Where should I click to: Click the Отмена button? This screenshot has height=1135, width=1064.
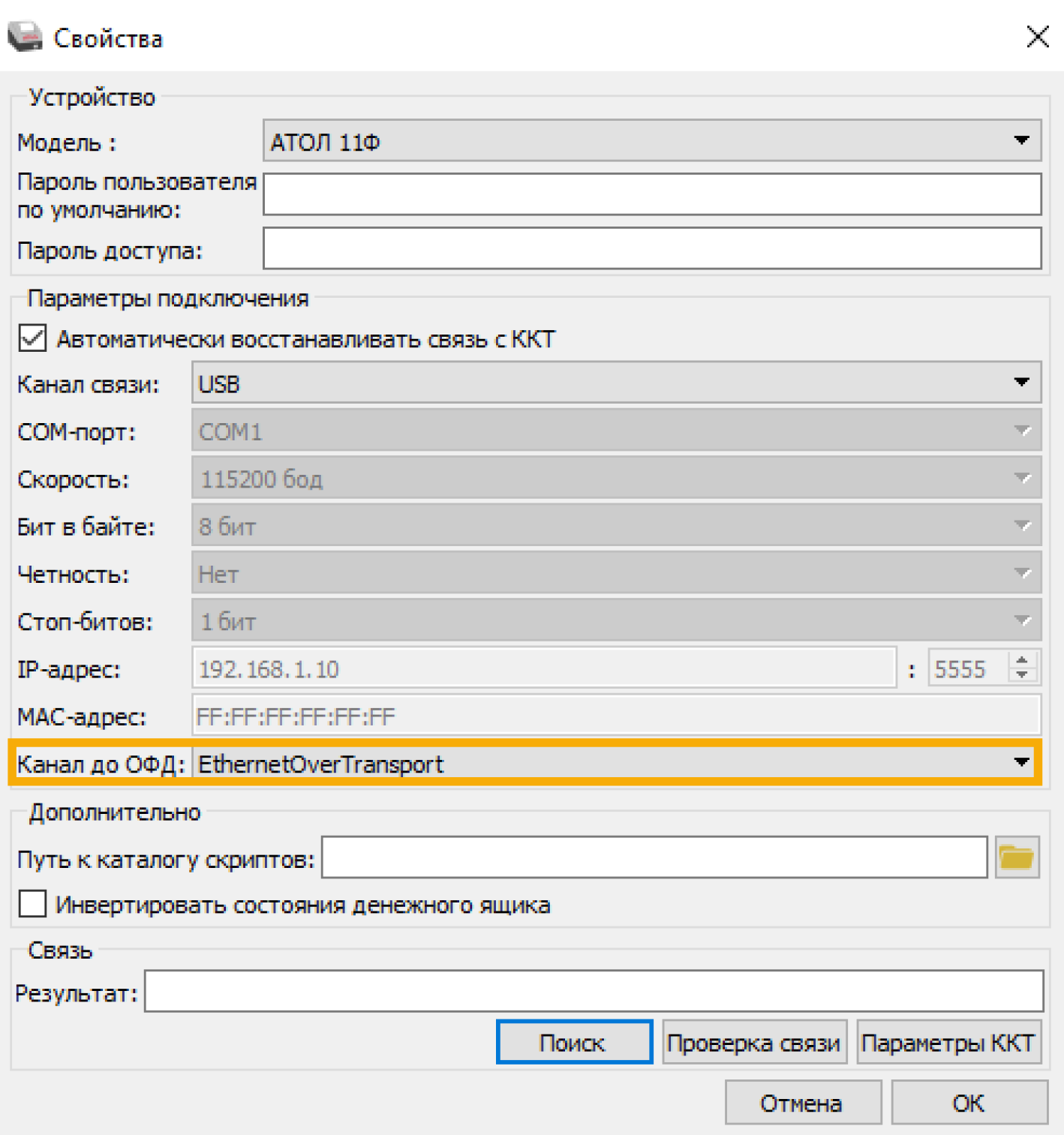click(x=802, y=1102)
